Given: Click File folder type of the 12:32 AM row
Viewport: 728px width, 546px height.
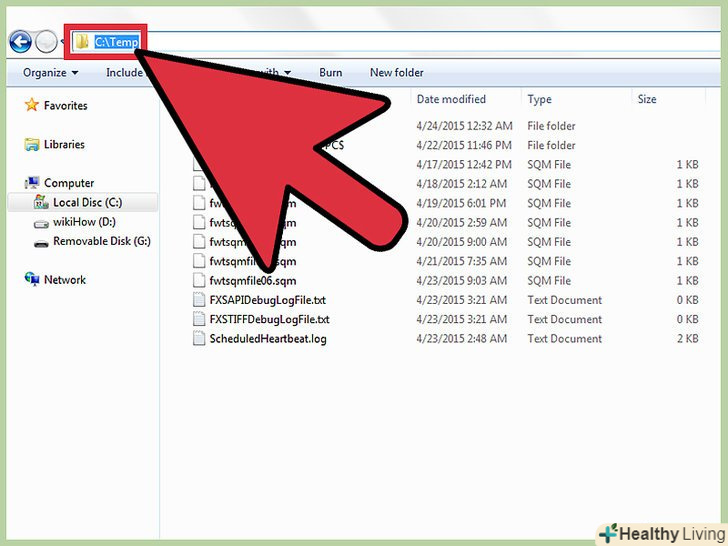Looking at the screenshot, I should (551, 126).
